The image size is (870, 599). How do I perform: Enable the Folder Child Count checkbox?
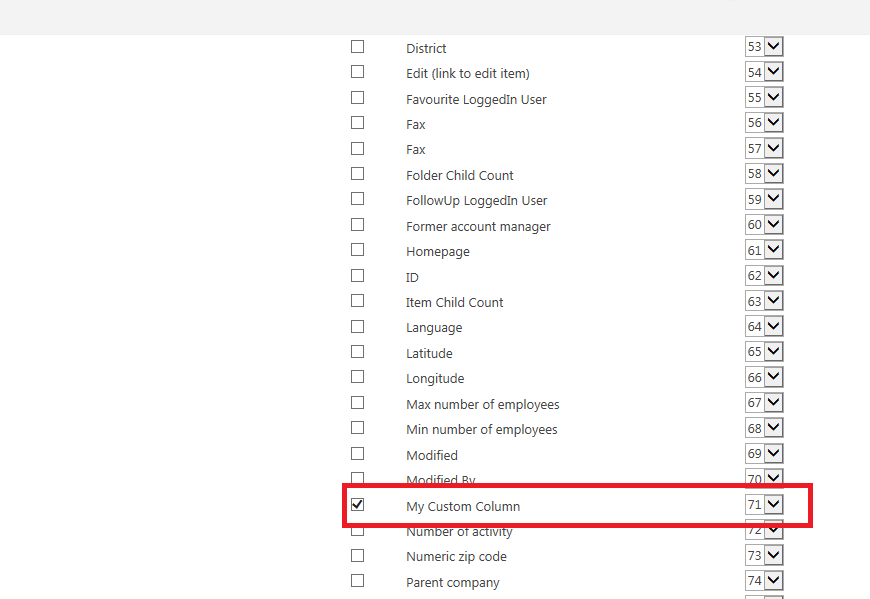click(357, 174)
